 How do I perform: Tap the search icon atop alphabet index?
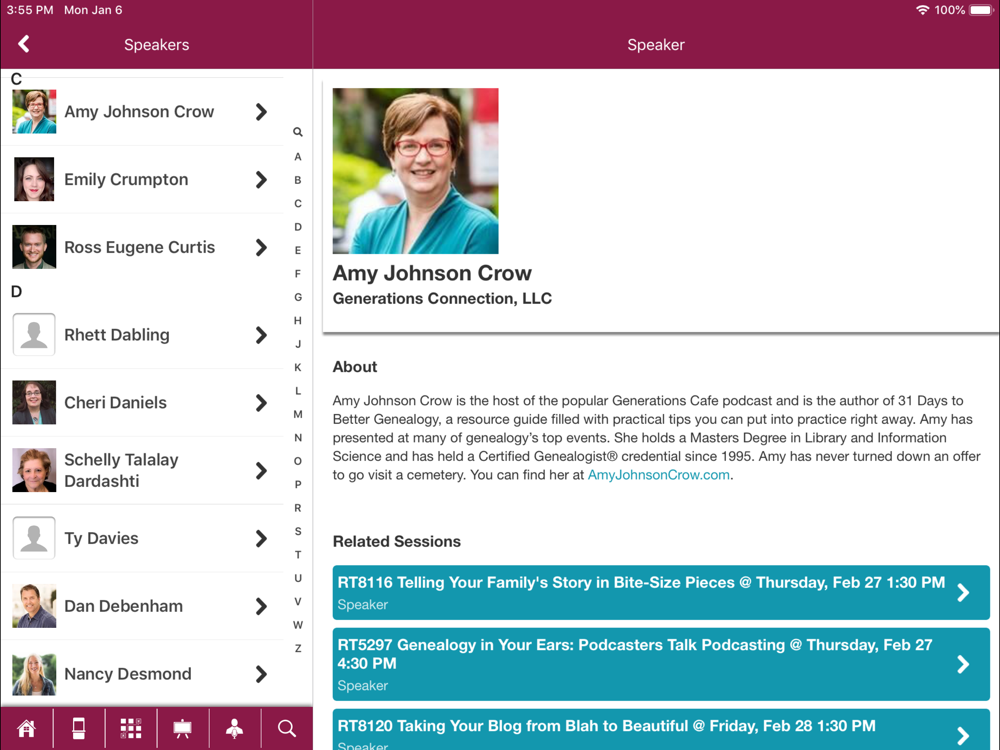click(298, 132)
